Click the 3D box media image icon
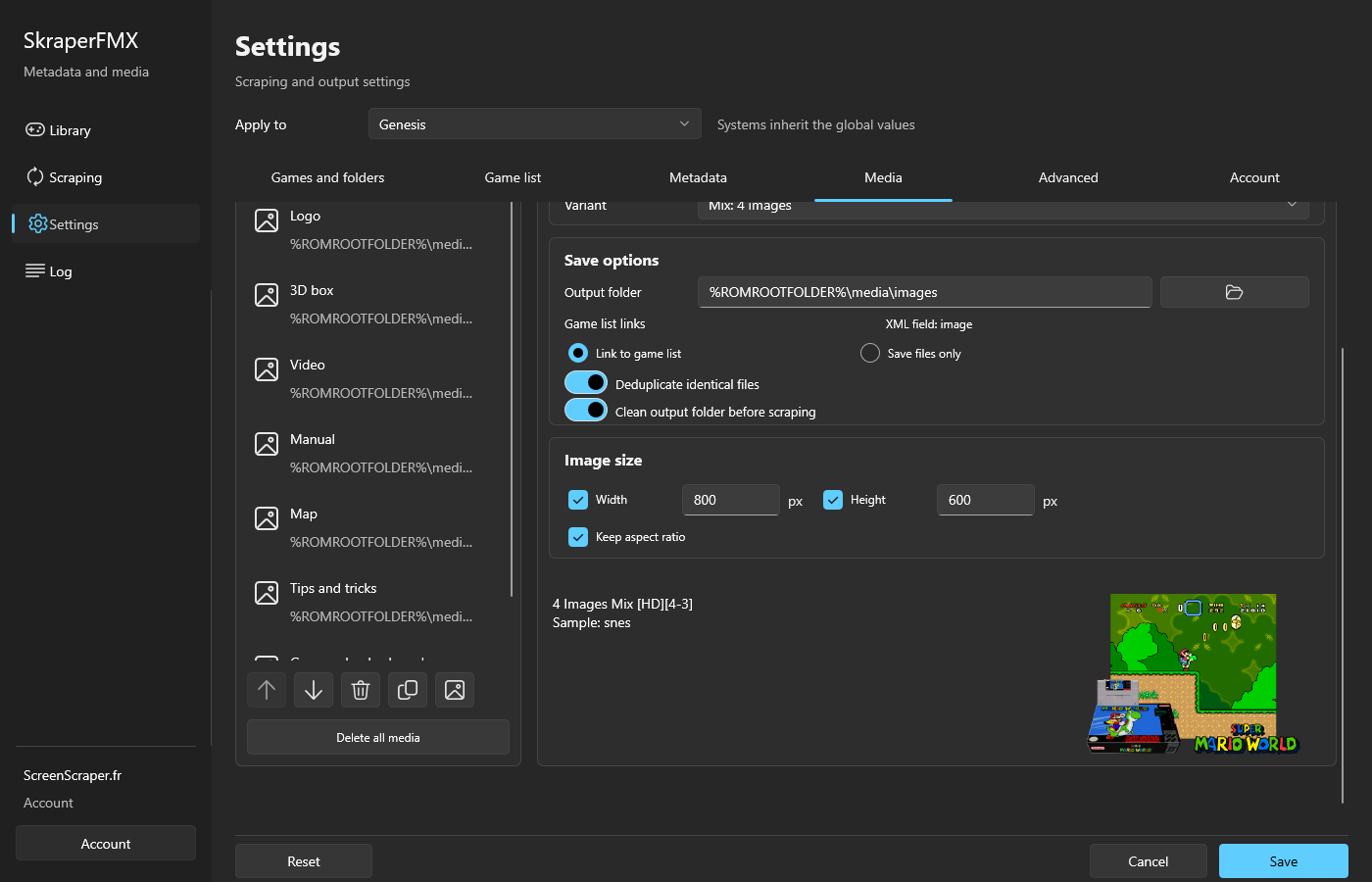 pyautogui.click(x=267, y=295)
